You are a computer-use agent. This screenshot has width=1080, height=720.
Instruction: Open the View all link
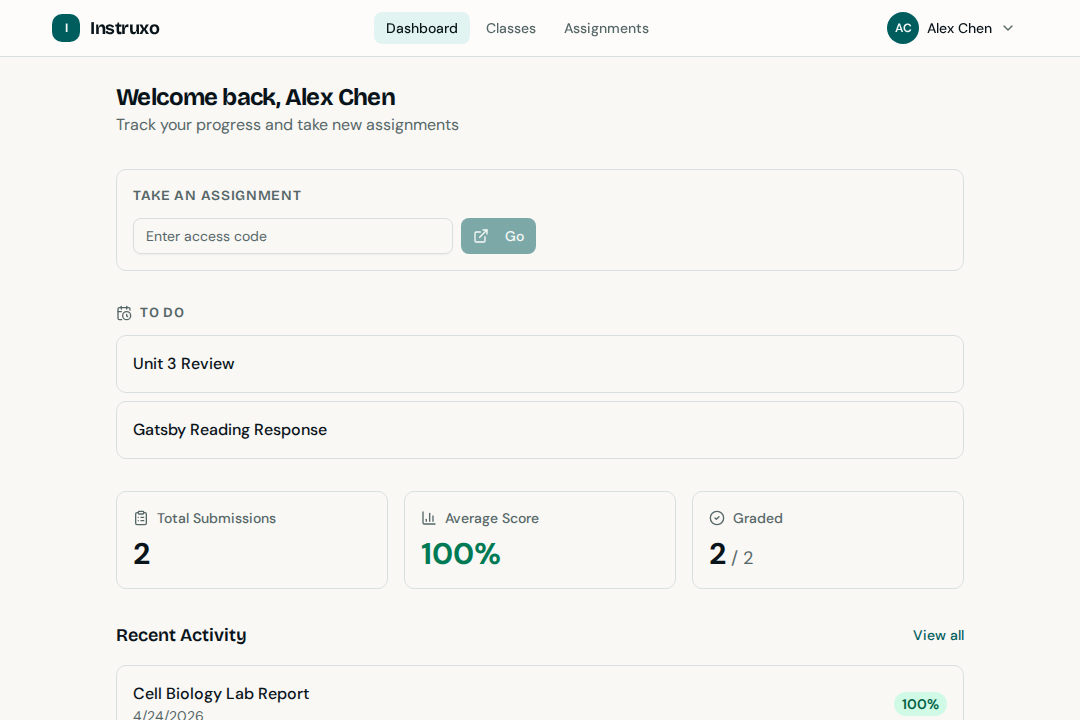point(938,635)
